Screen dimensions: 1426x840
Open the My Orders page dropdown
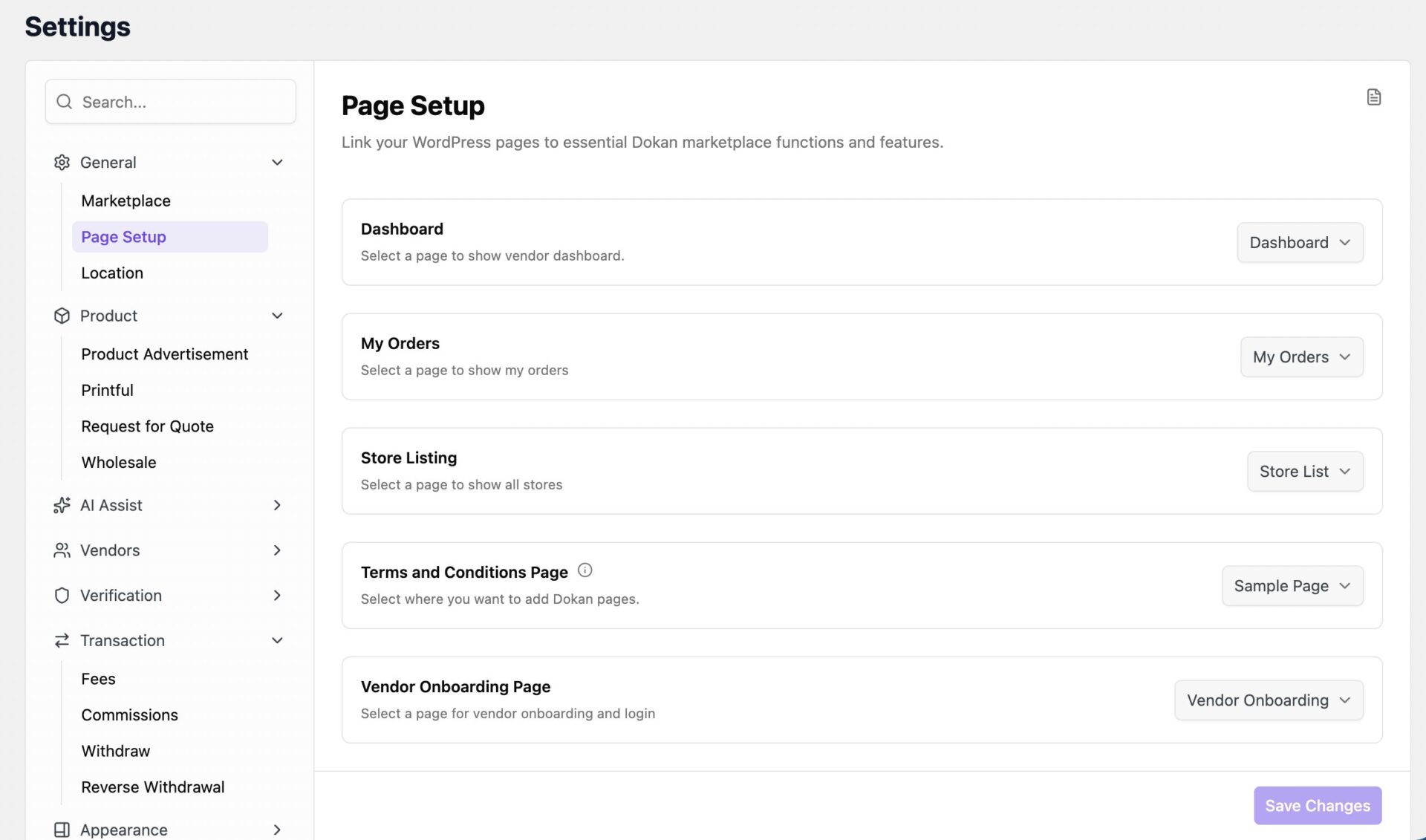[x=1301, y=356]
